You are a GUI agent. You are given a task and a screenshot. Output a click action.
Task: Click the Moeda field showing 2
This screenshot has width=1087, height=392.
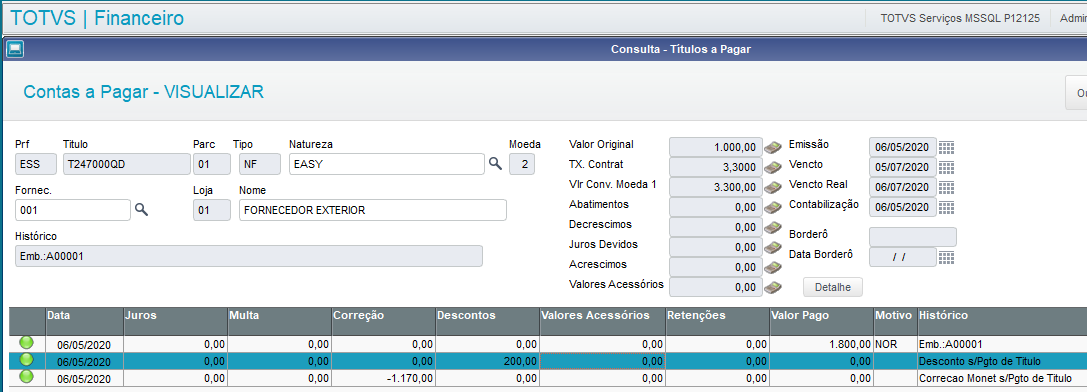click(522, 164)
